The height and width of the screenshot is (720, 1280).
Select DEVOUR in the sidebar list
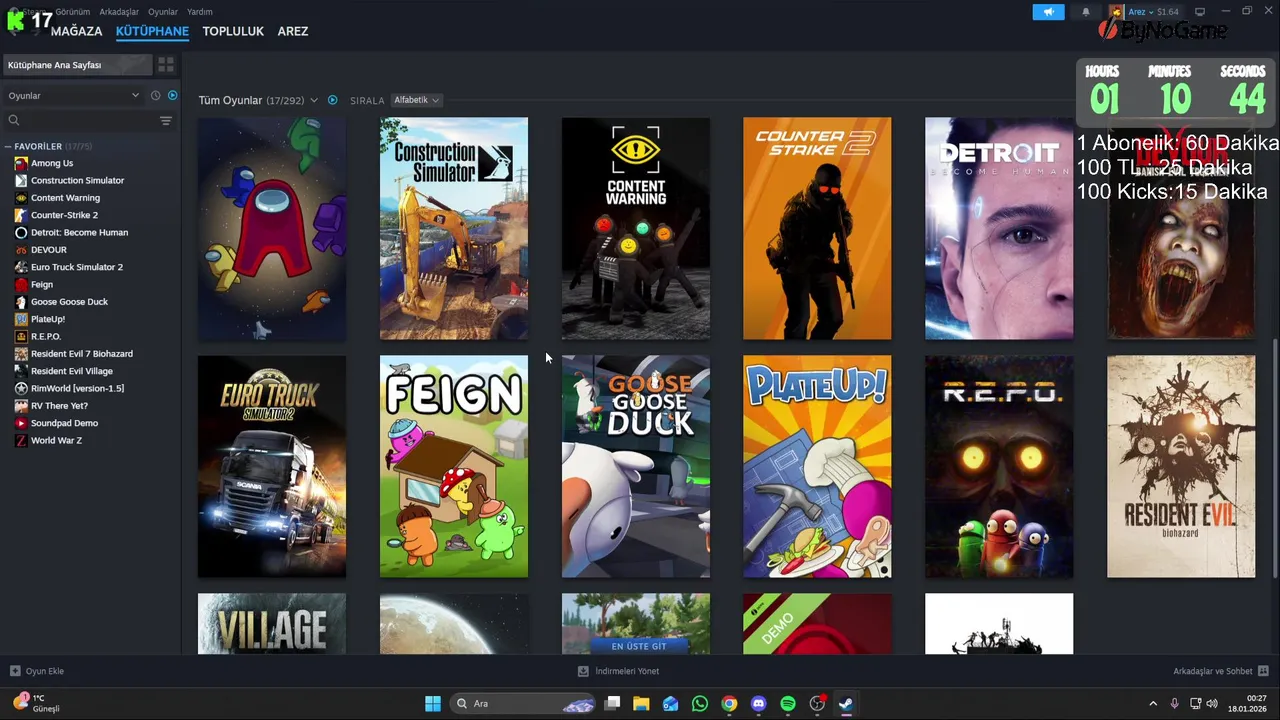point(49,250)
